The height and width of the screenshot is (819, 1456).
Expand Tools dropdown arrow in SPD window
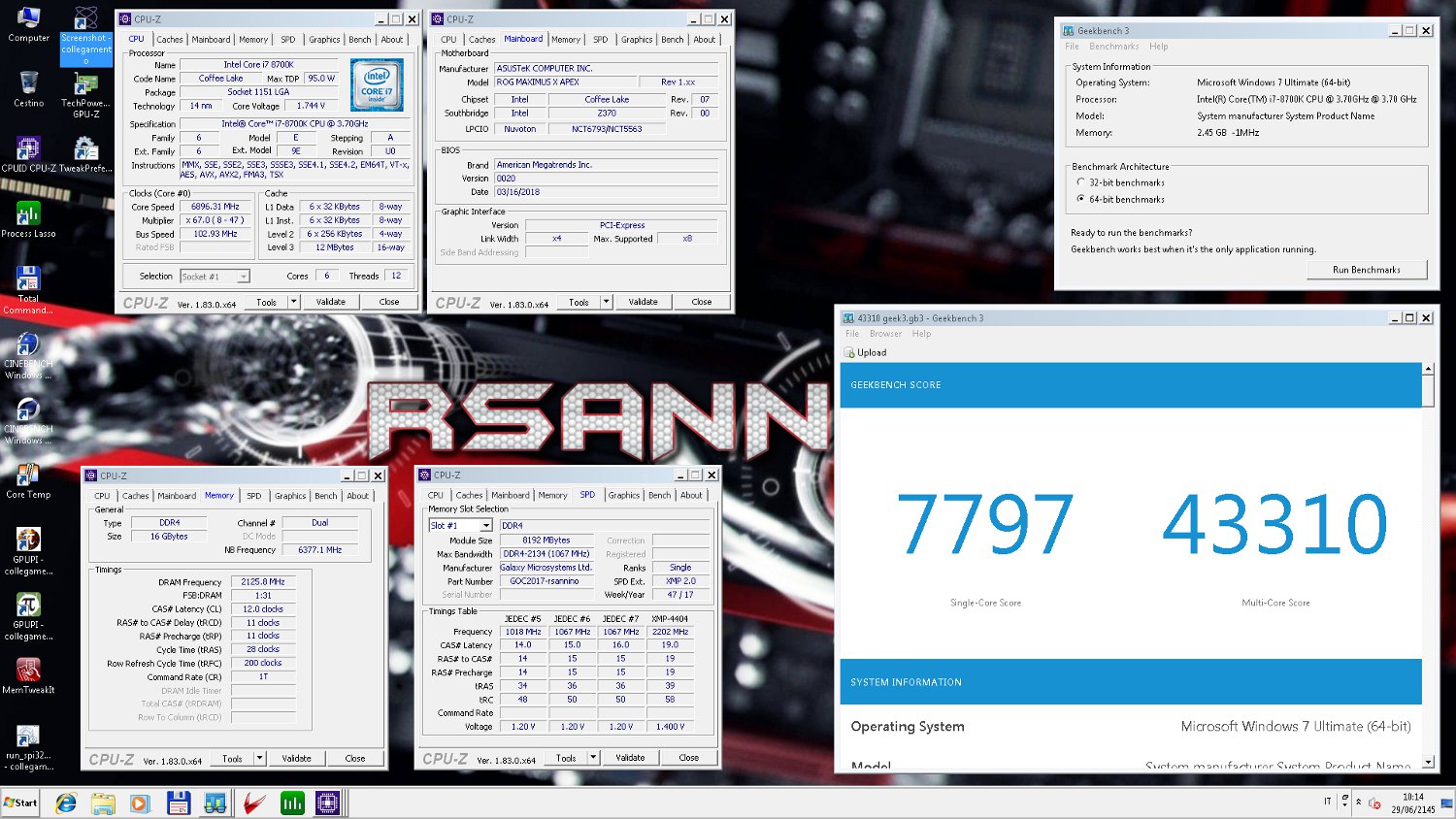click(593, 757)
